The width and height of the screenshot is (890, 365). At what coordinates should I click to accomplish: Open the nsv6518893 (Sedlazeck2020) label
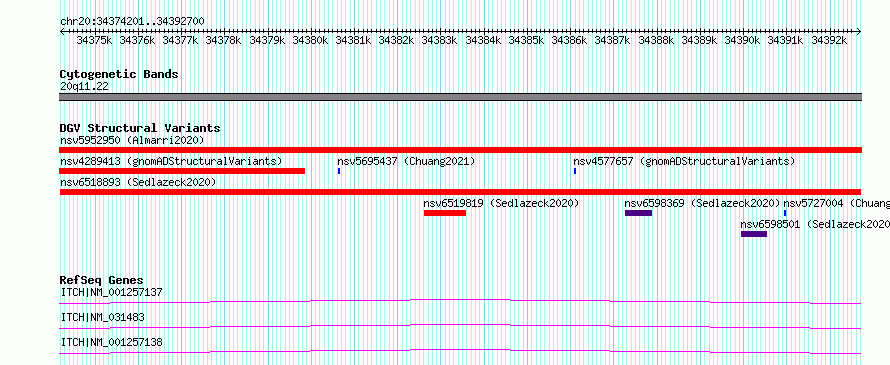pos(138,182)
